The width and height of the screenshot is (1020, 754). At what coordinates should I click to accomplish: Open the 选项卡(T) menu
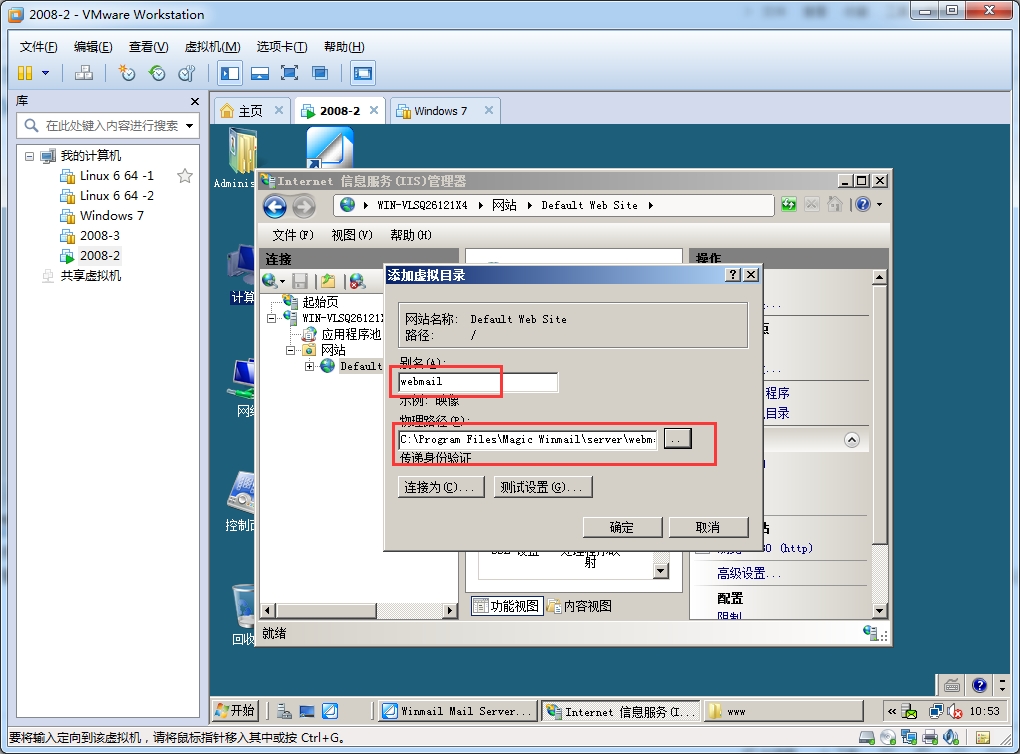[x=282, y=47]
